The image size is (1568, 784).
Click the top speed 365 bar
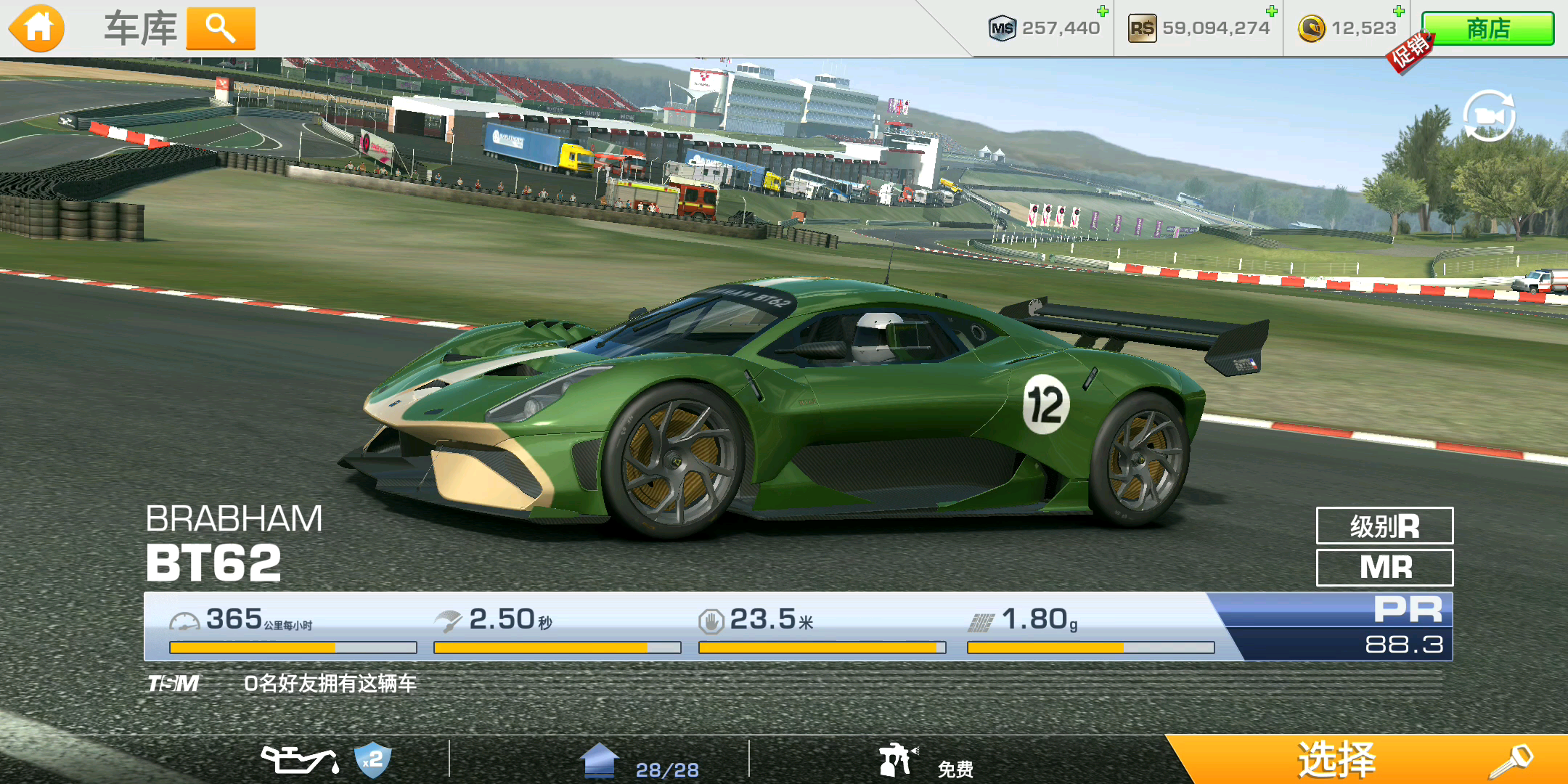[293, 647]
